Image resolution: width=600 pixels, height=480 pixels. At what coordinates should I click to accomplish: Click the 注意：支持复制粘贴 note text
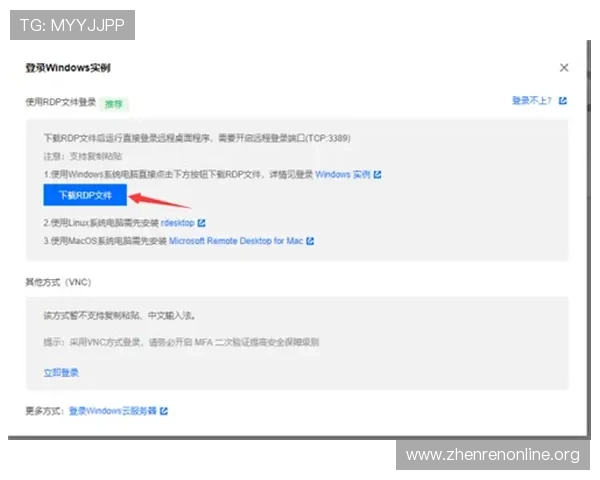point(83,156)
